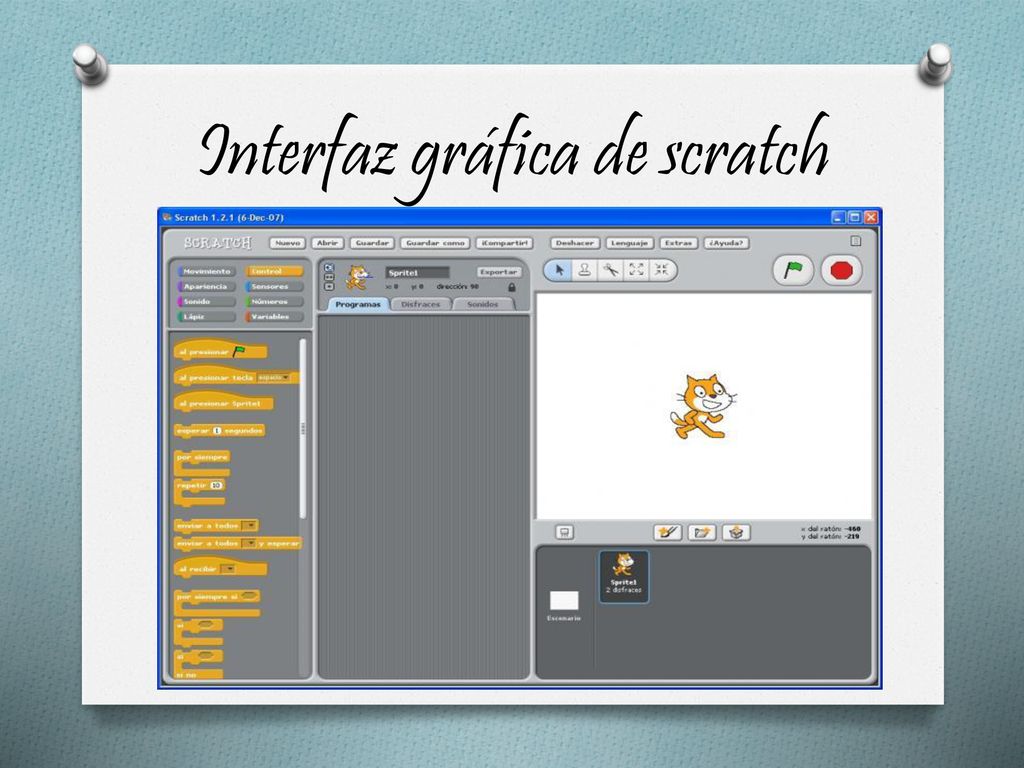
Task: Click the Exportar button
Action: [498, 272]
